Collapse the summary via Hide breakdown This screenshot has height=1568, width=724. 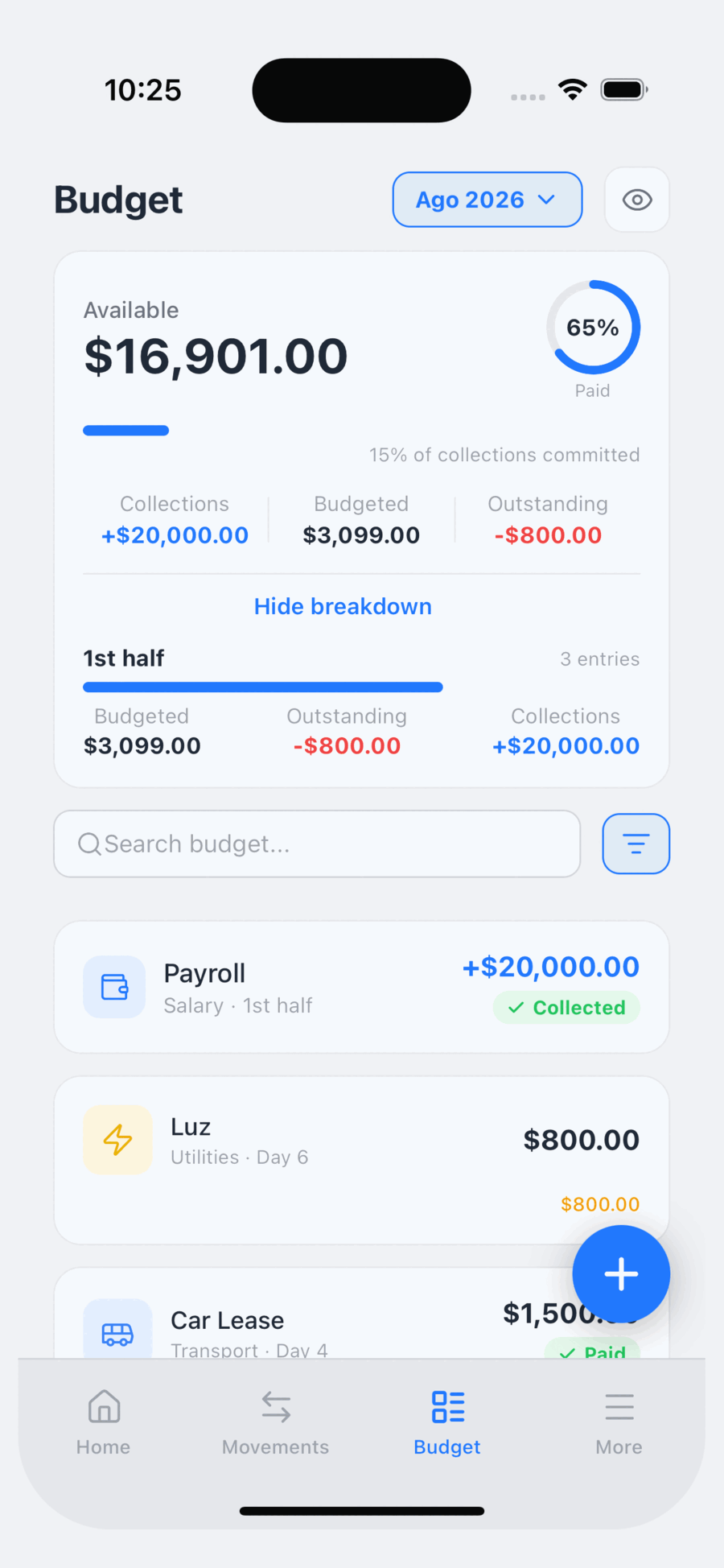(x=343, y=606)
